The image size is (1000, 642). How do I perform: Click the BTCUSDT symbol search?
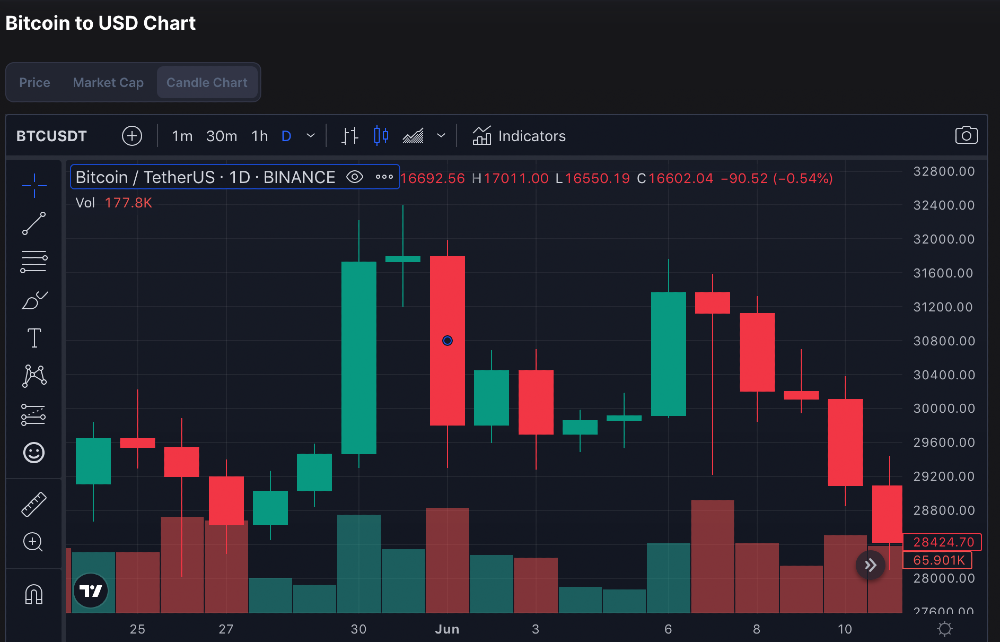tap(51, 136)
